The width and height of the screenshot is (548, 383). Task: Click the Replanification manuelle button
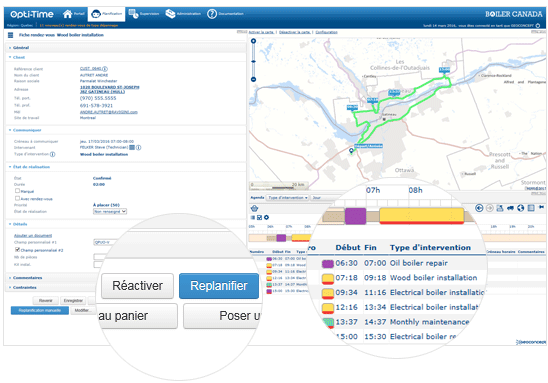pos(39,310)
